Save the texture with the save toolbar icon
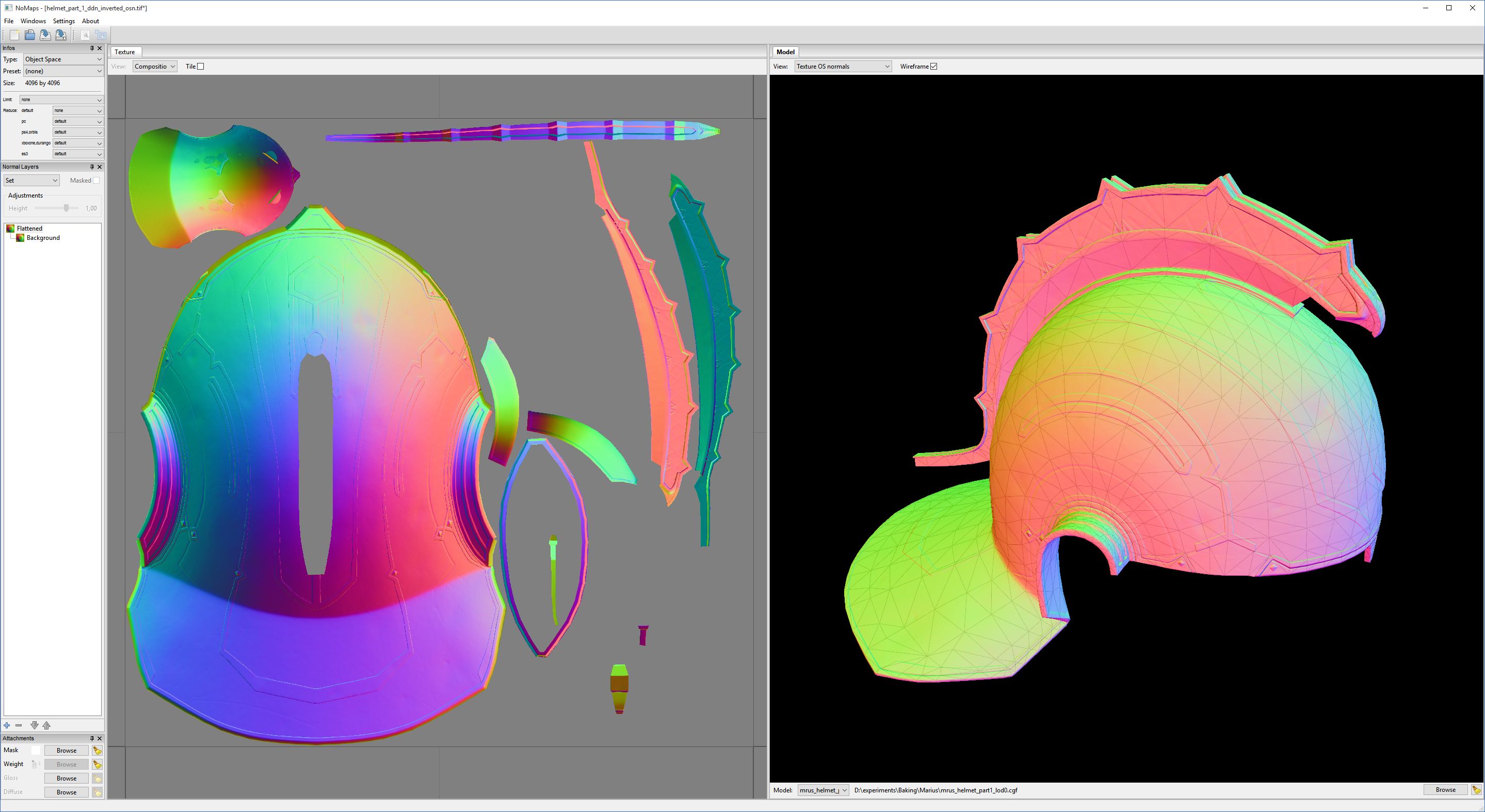 pos(45,35)
